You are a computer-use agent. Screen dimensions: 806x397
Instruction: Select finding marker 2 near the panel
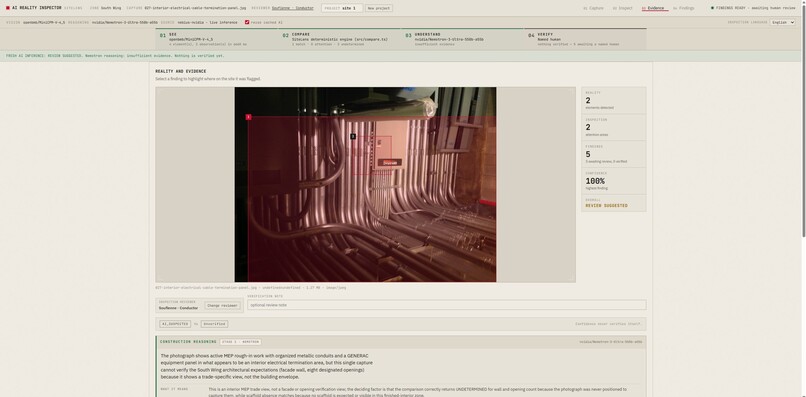click(x=353, y=136)
